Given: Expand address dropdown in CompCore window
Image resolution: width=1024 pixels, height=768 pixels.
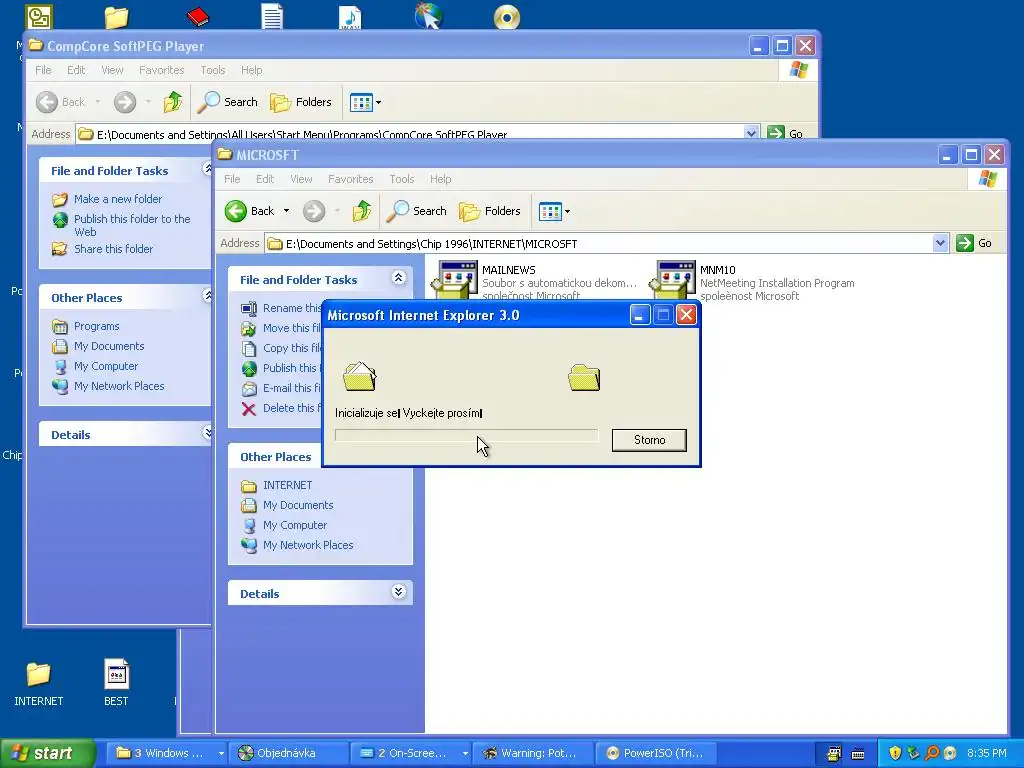Looking at the screenshot, I should click(x=751, y=133).
